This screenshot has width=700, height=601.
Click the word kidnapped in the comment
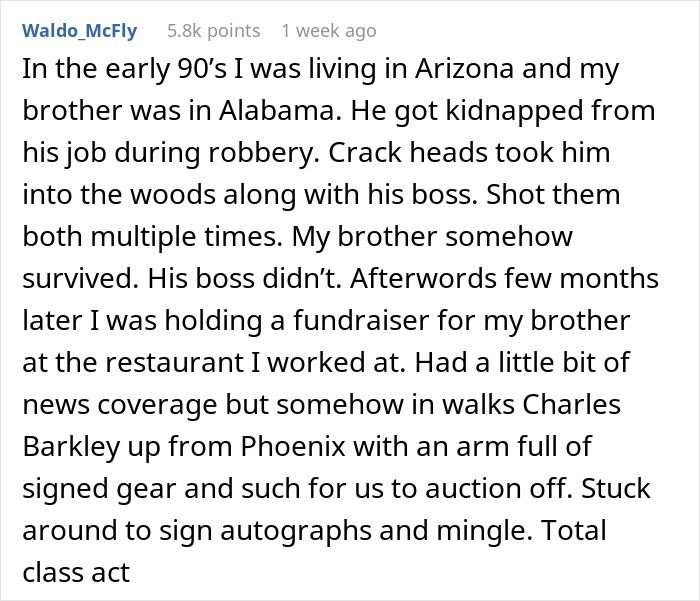[x=514, y=110]
